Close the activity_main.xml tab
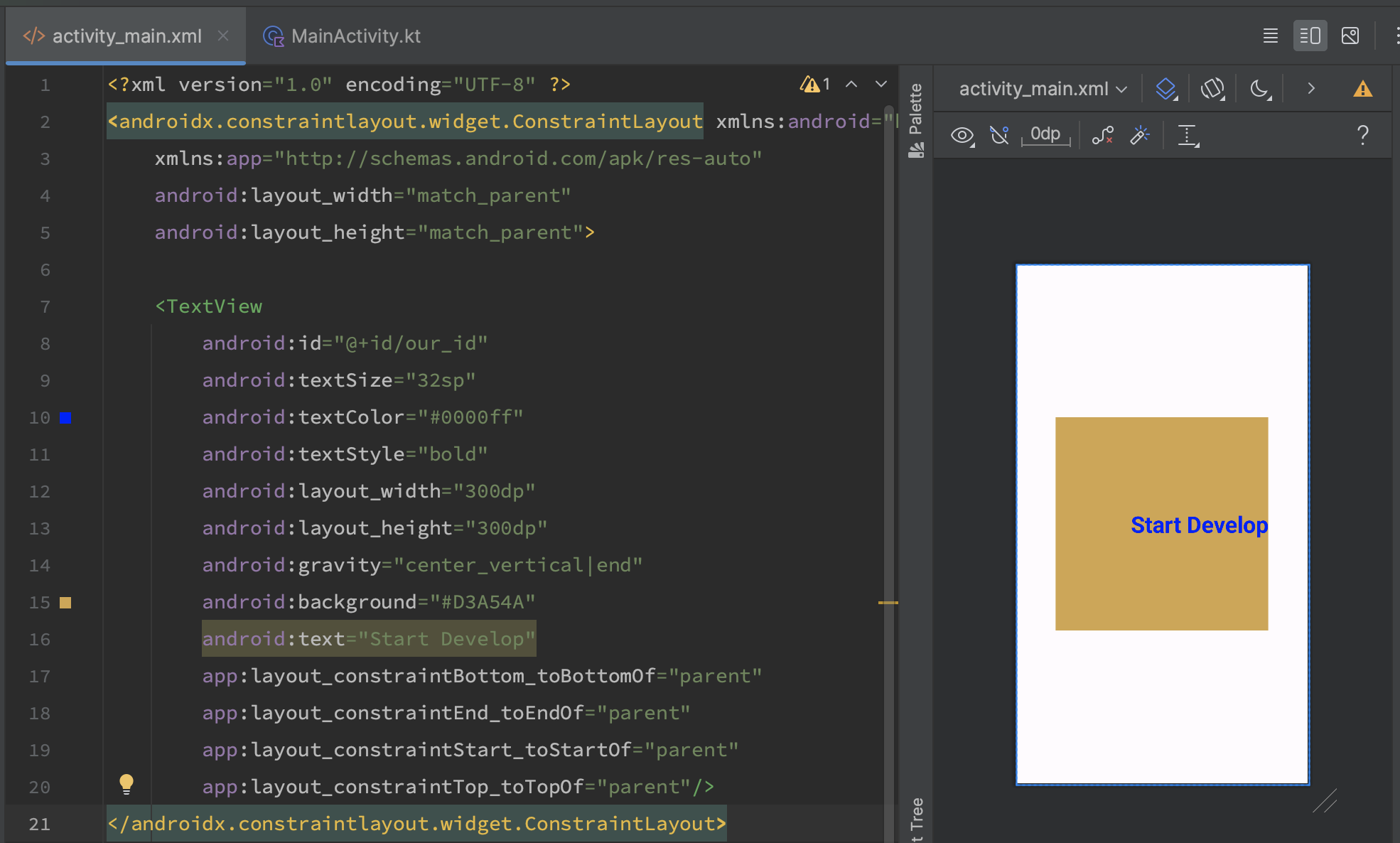 coord(223,36)
